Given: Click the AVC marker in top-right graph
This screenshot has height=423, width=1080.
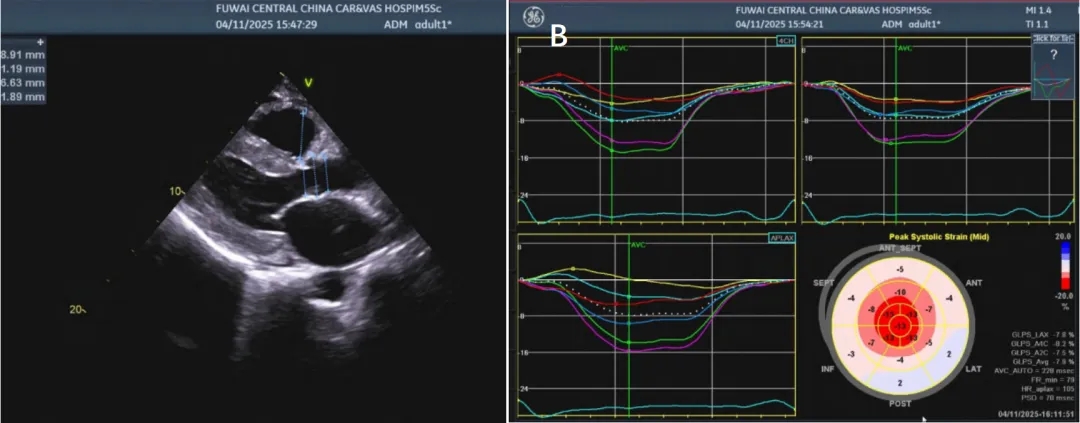Looking at the screenshot, I should pyautogui.click(x=905, y=47).
